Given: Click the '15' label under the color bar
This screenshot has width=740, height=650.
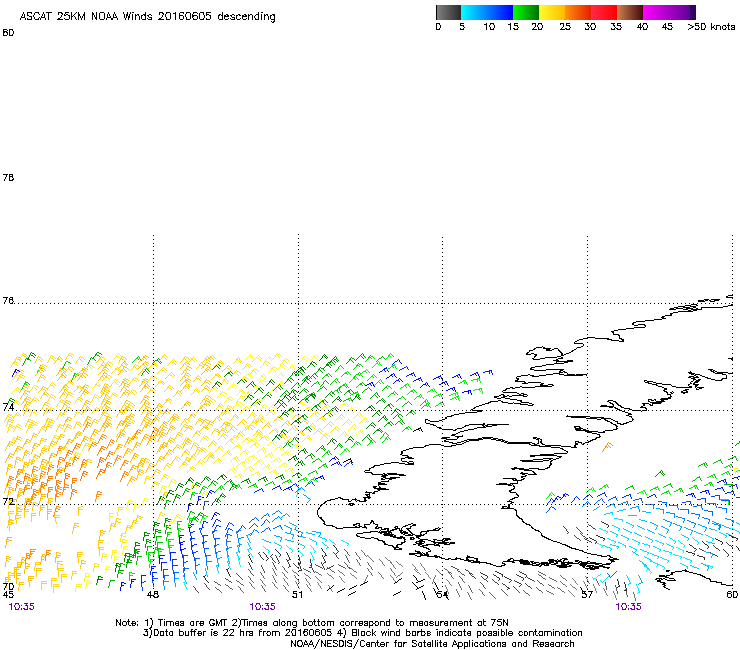Looking at the screenshot, I should 513,27.
